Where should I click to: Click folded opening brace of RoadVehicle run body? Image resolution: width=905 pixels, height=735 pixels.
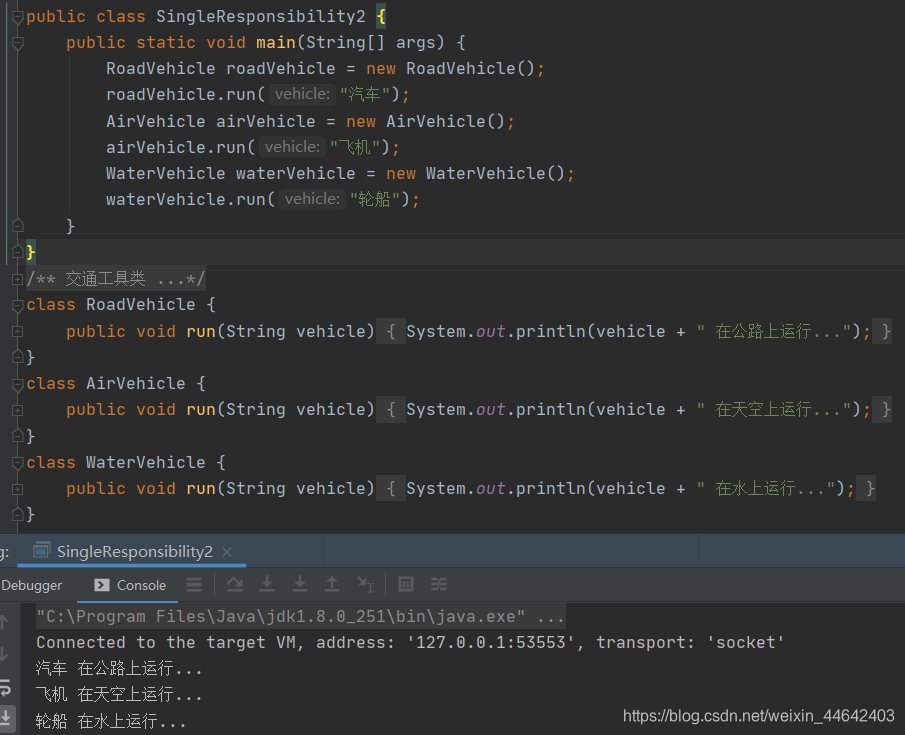391,331
